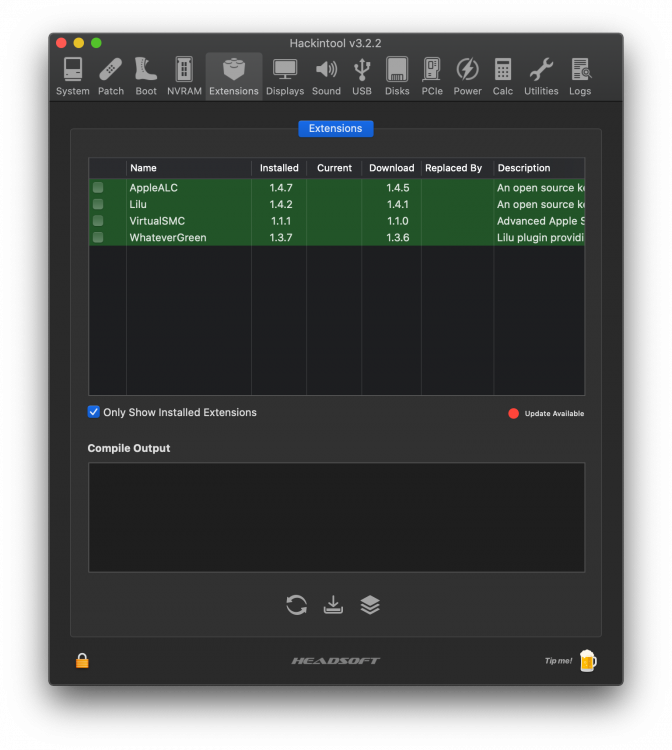Tick the WhateverGreen row checkbox
This screenshot has height=750, width=672.
tap(98, 237)
